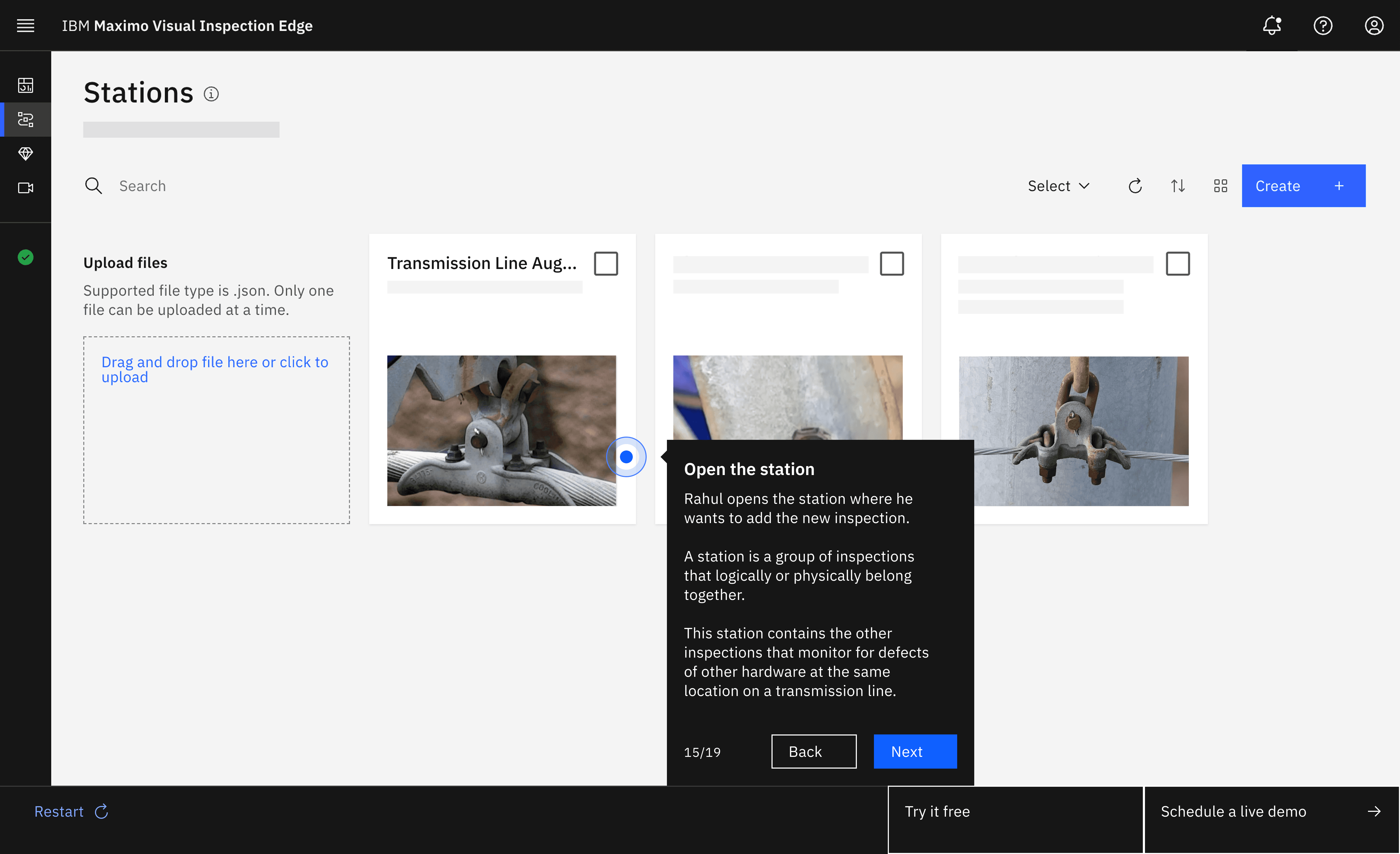Click the Search input field

pyautogui.click(x=341, y=186)
